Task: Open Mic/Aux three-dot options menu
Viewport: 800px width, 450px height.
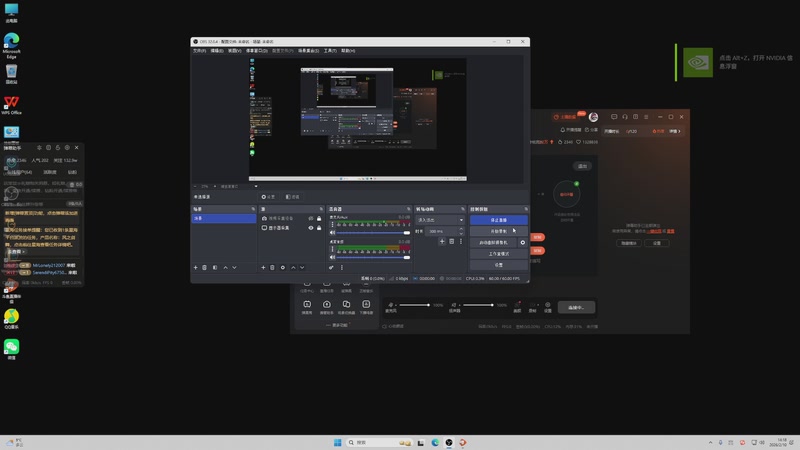Action: coord(333,224)
